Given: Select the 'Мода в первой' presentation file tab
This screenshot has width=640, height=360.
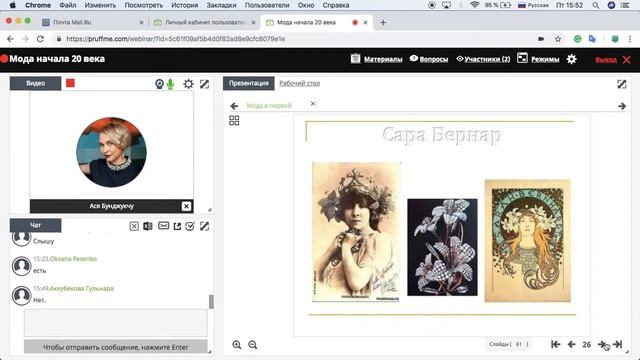Looking at the screenshot, I should click(269, 105).
